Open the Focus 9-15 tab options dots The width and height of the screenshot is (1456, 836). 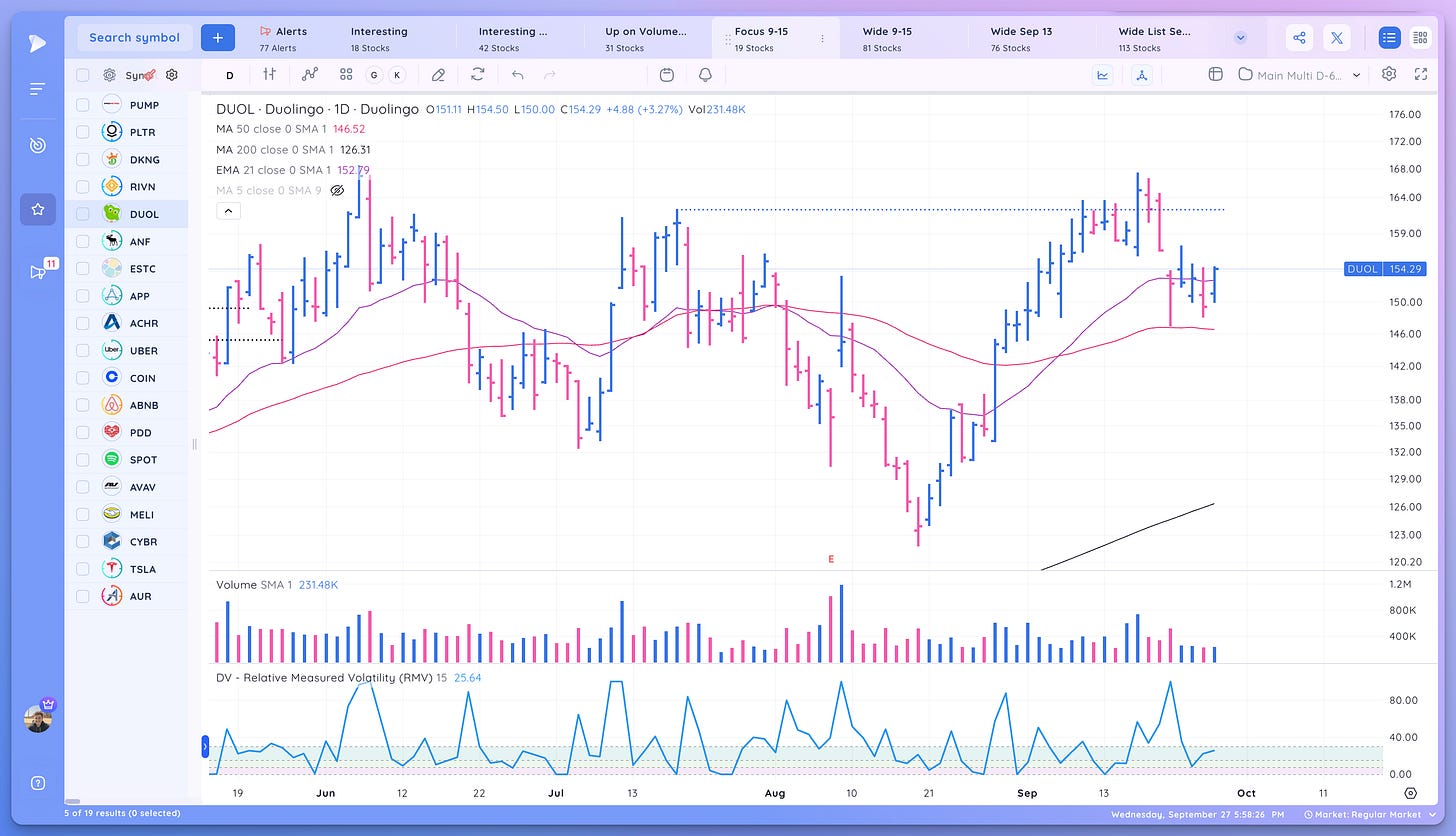pyautogui.click(x=823, y=39)
